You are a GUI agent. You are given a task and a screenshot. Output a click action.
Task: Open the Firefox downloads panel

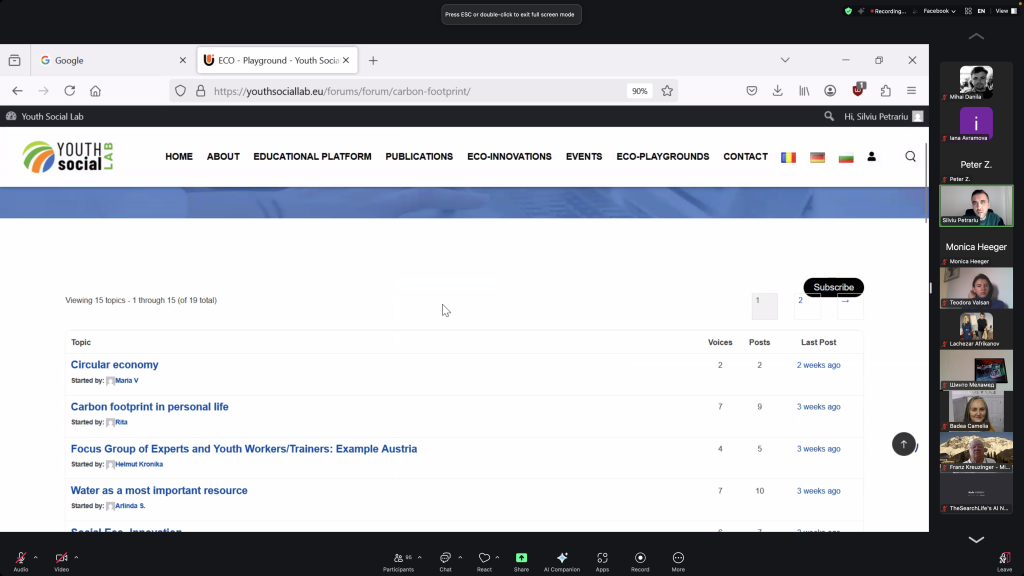pyautogui.click(x=777, y=91)
